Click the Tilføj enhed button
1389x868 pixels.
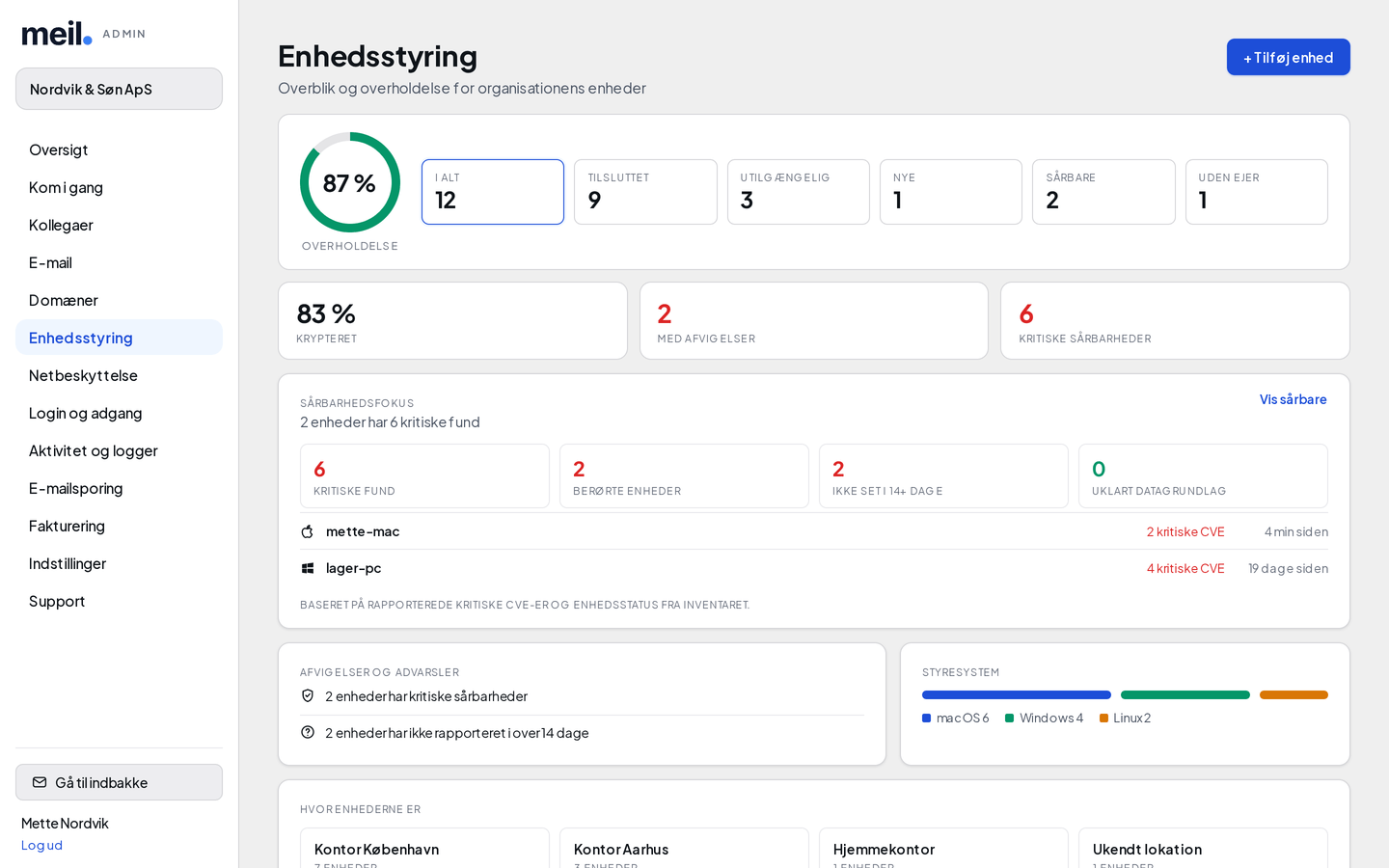1288,57
